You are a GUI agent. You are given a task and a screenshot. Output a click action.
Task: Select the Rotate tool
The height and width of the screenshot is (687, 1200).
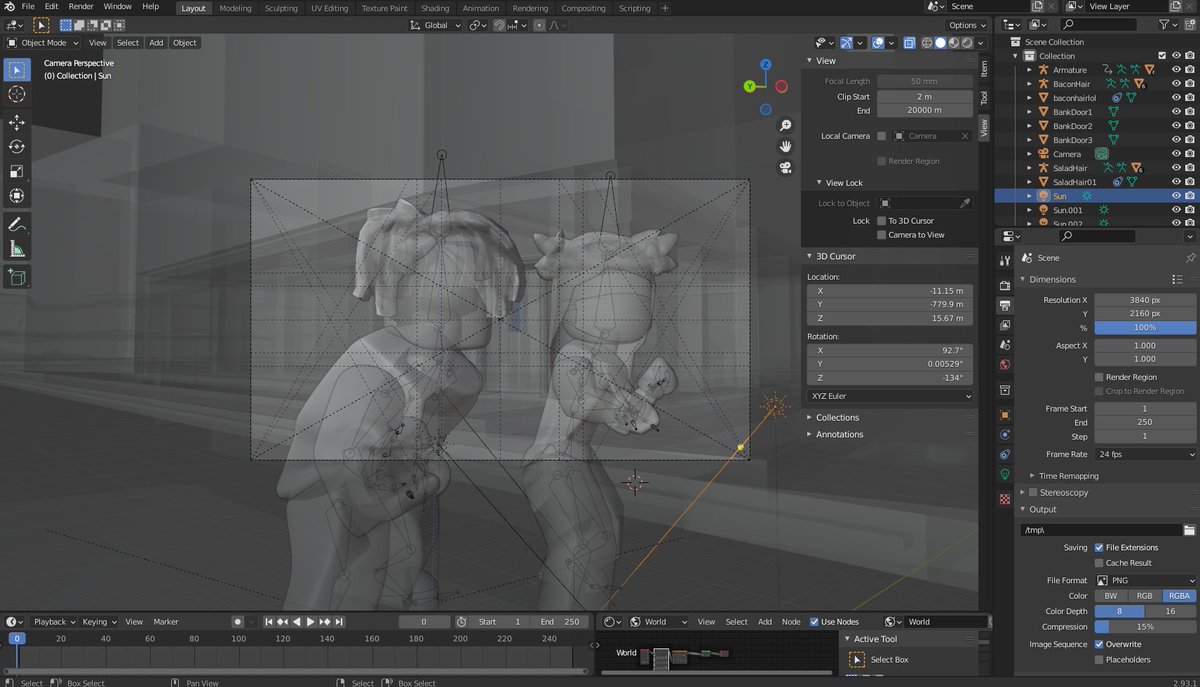click(x=16, y=147)
